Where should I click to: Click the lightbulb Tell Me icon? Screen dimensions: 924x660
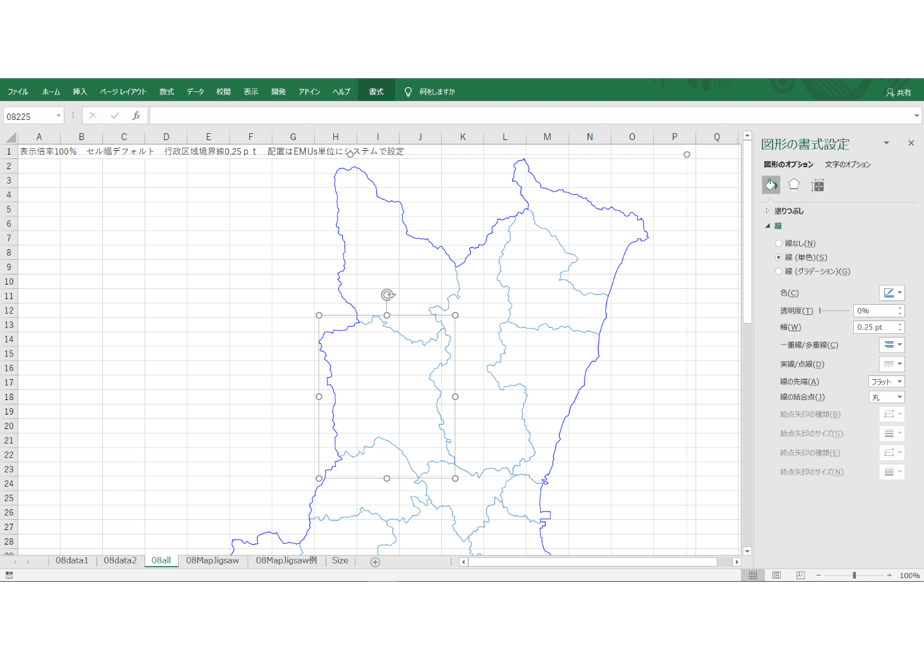coord(408,91)
